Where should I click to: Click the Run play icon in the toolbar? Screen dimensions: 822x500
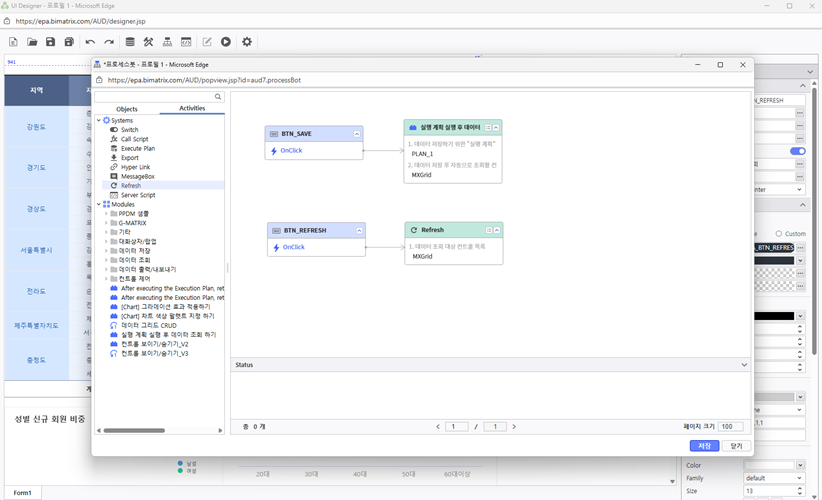tap(226, 42)
